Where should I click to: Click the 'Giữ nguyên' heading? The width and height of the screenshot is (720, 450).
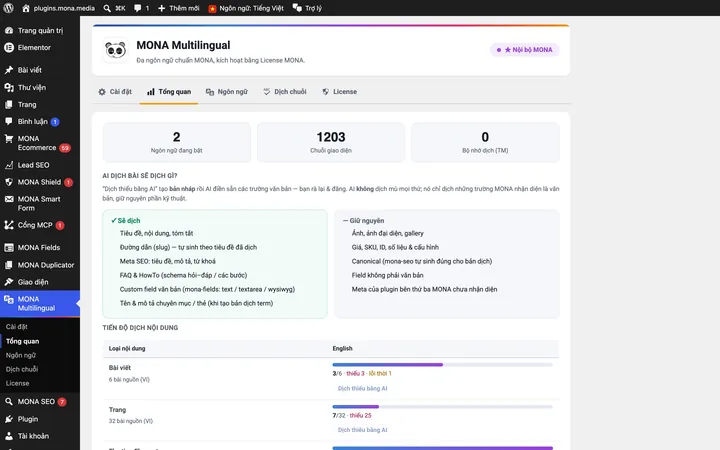click(x=363, y=221)
